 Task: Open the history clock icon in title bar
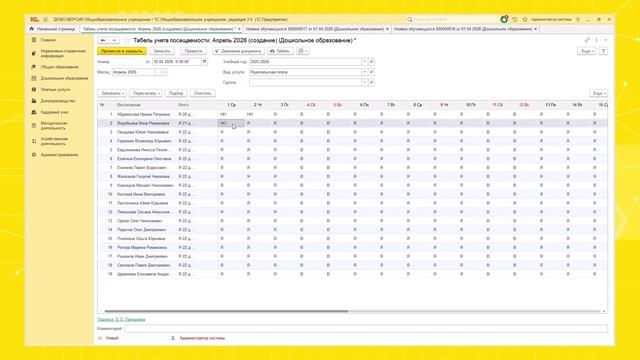coord(515,19)
